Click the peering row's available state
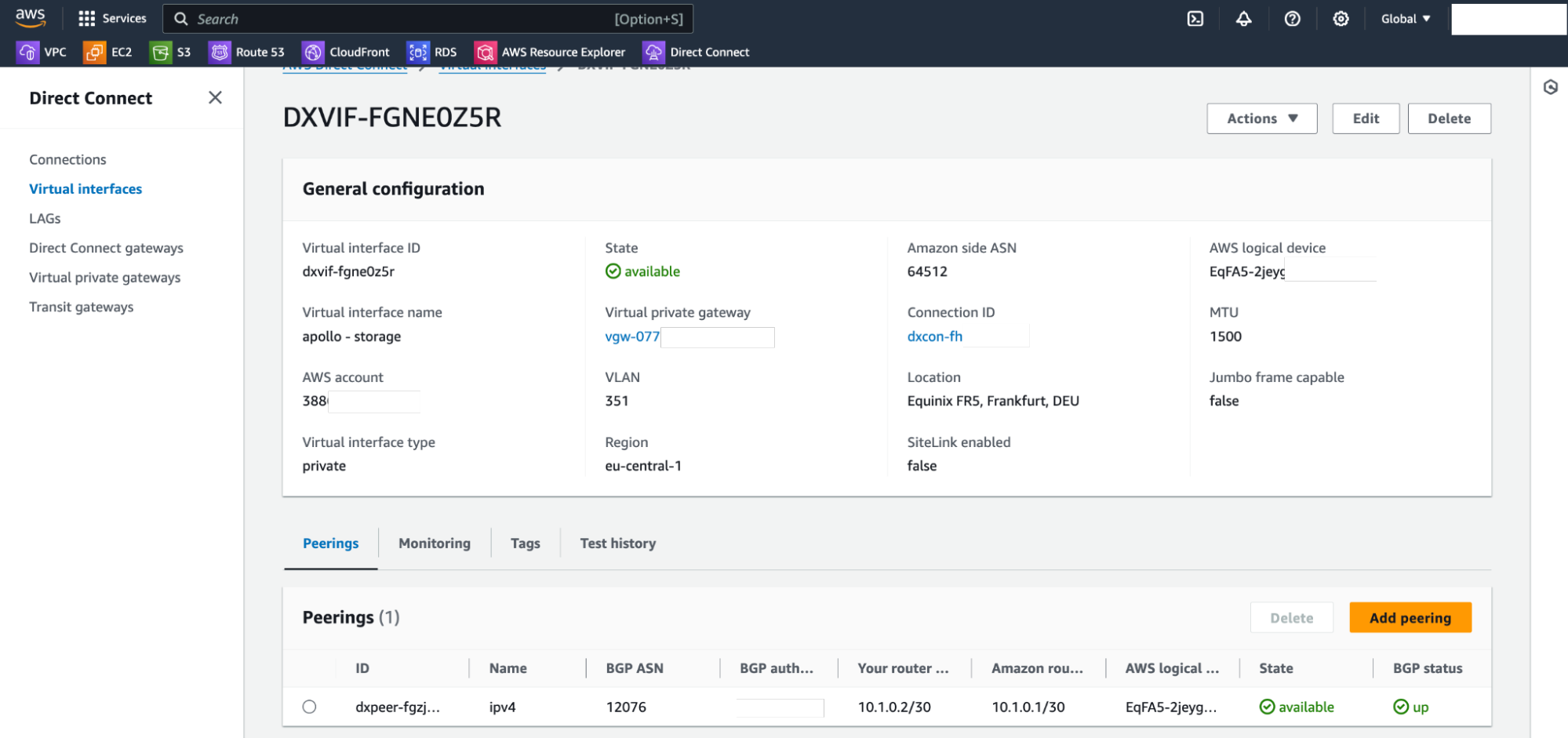This screenshot has height=738, width=1568. pyautogui.click(x=1296, y=707)
